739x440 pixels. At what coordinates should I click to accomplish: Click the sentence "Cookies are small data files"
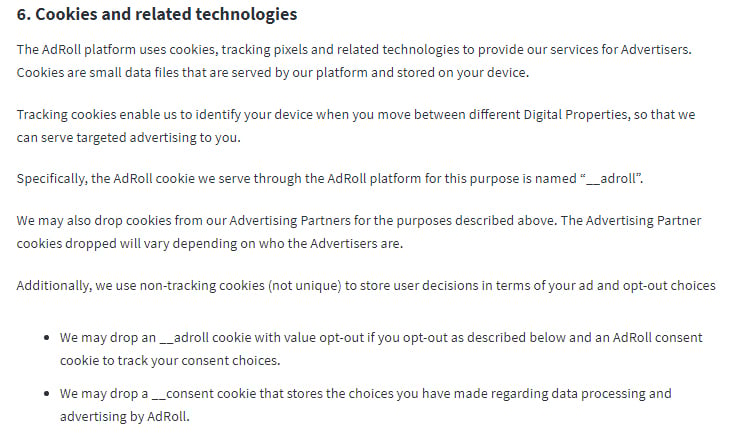click(x=272, y=73)
